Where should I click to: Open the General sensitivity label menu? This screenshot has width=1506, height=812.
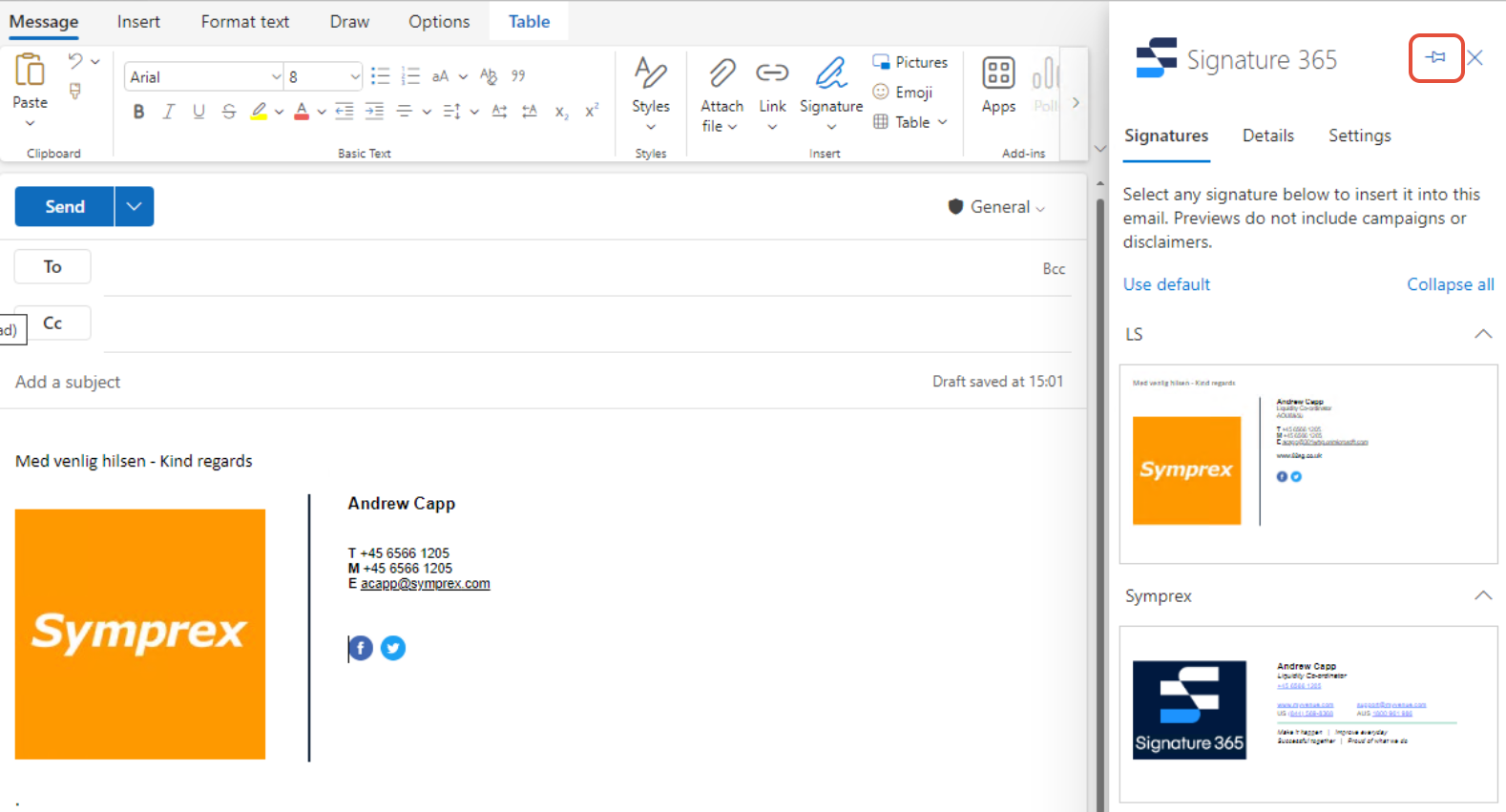tap(996, 207)
